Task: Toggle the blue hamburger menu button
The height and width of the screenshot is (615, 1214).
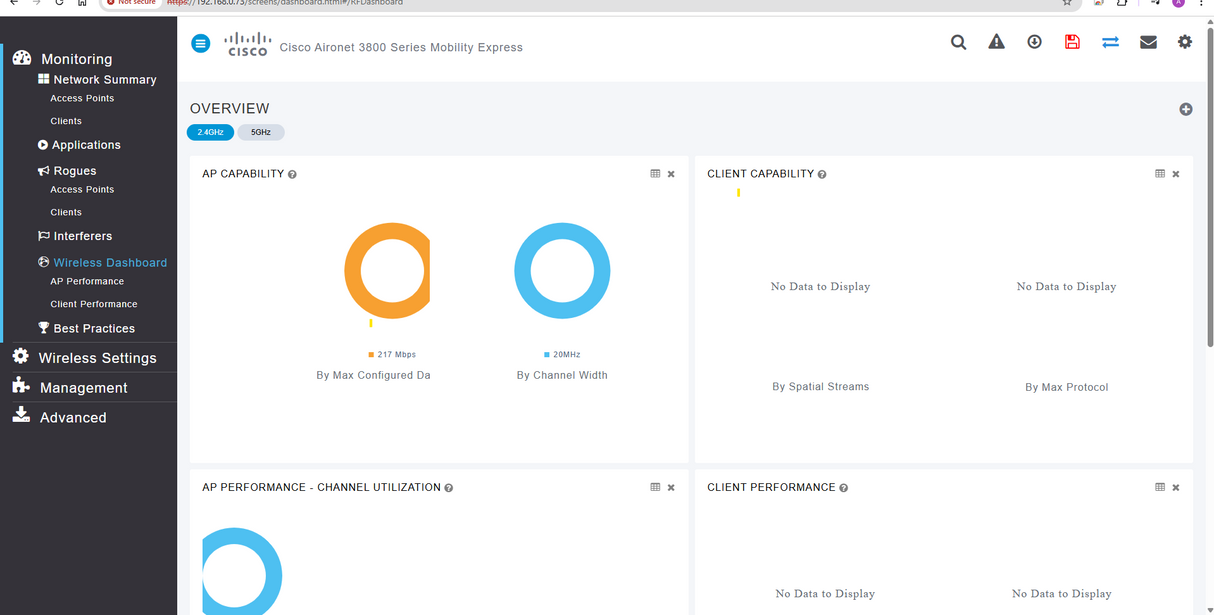Action: point(201,43)
